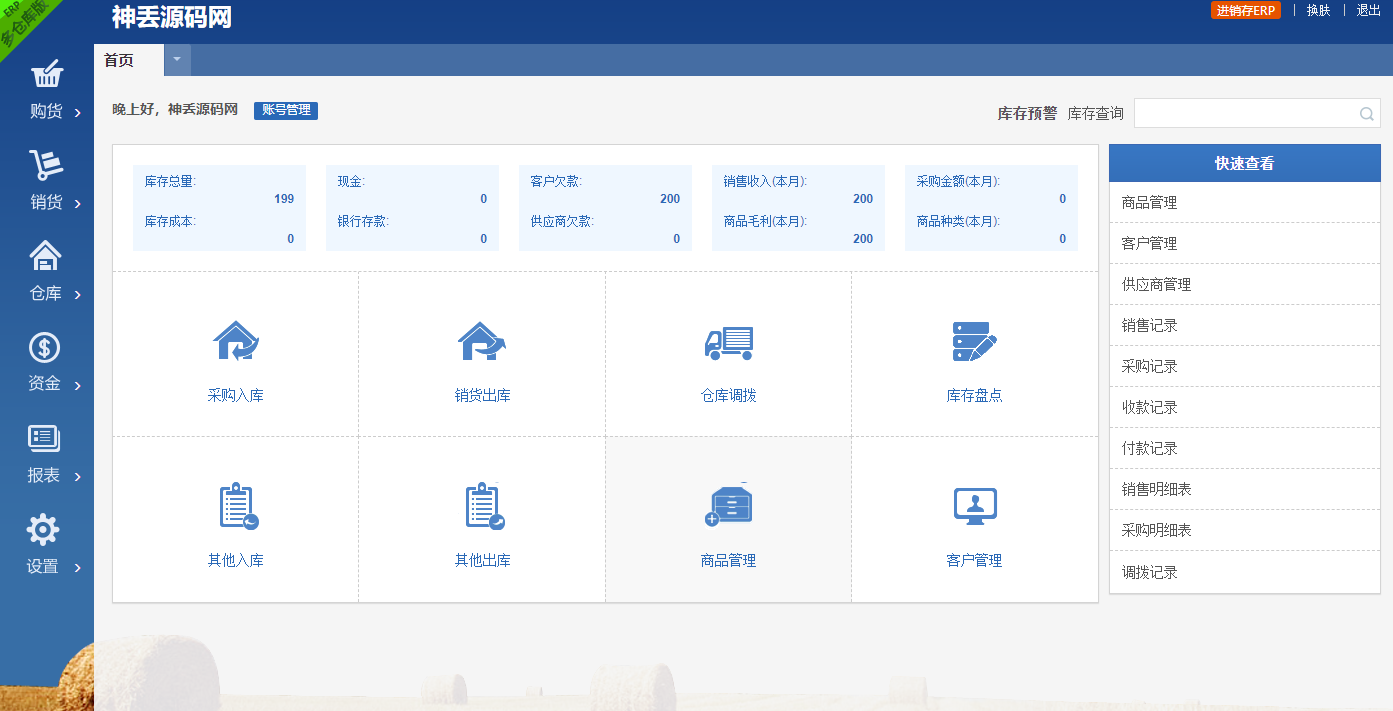This screenshot has height=711, width=1393.
Task: Expand the 购货 sidebar menu
Action: 46,91
